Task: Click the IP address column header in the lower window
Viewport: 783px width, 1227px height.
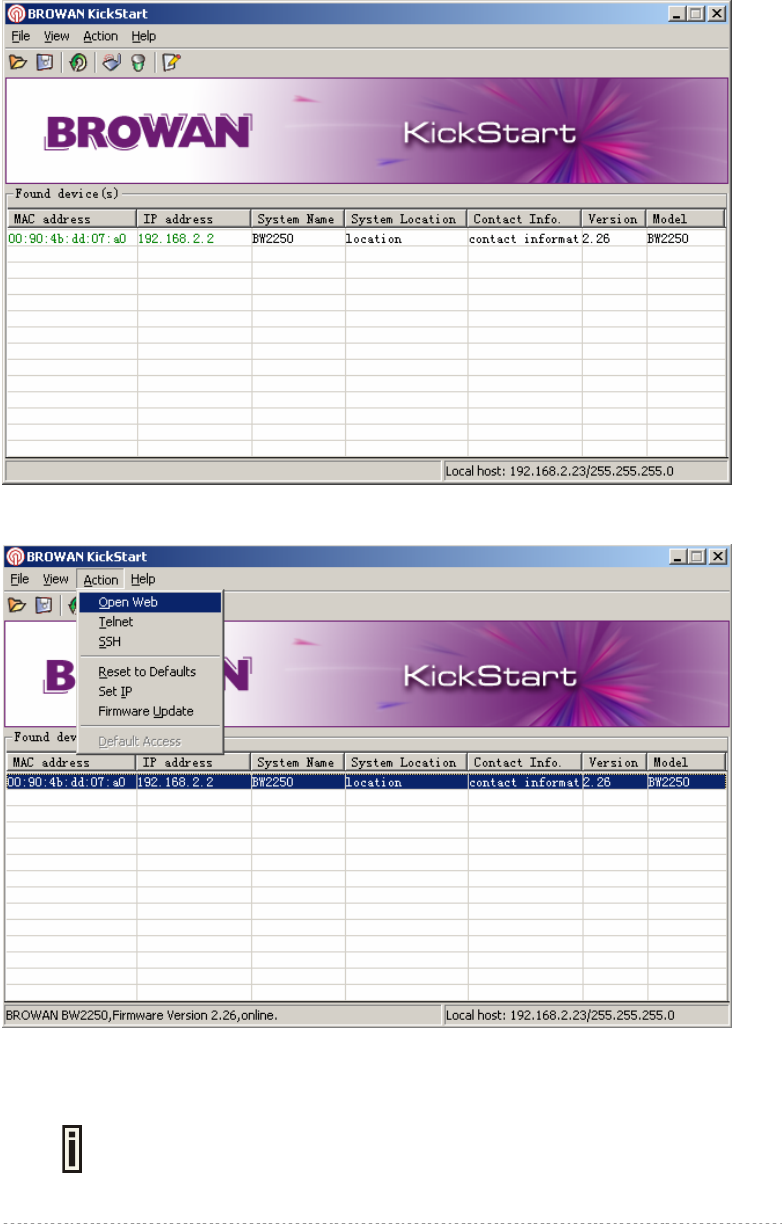Action: [194, 763]
